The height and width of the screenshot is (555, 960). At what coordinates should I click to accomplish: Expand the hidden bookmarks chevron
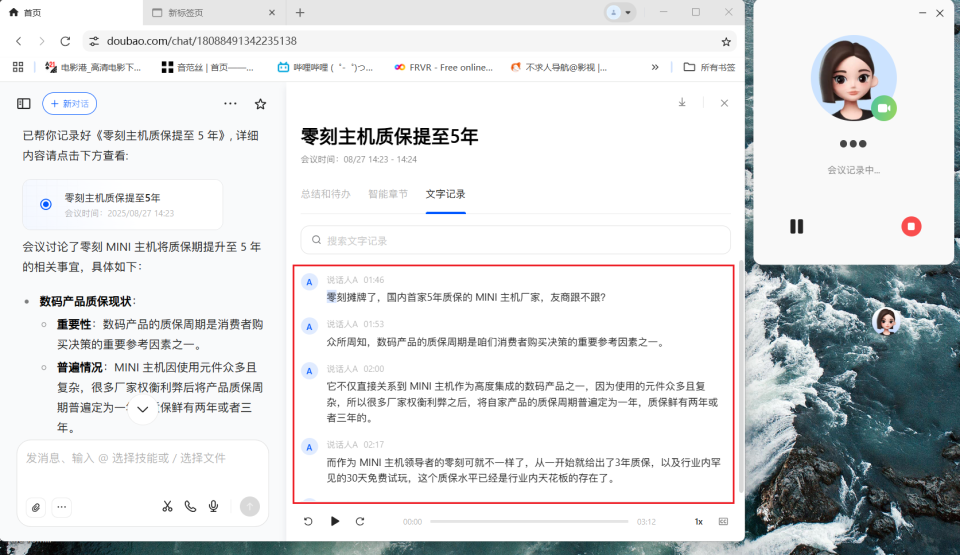pyautogui.click(x=655, y=67)
